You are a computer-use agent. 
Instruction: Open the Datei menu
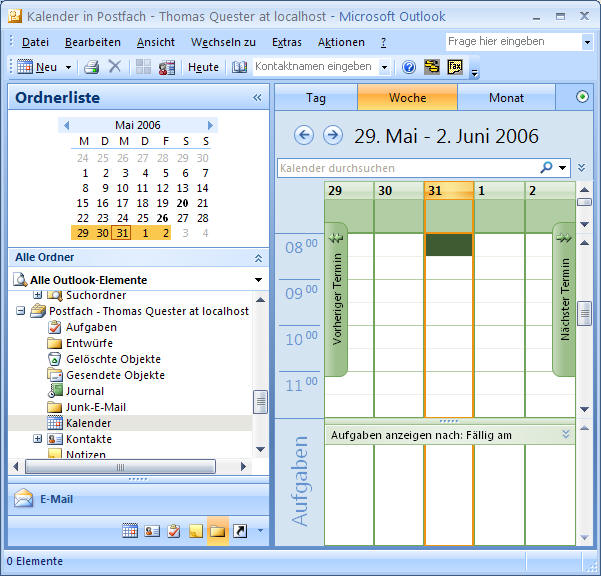35,42
